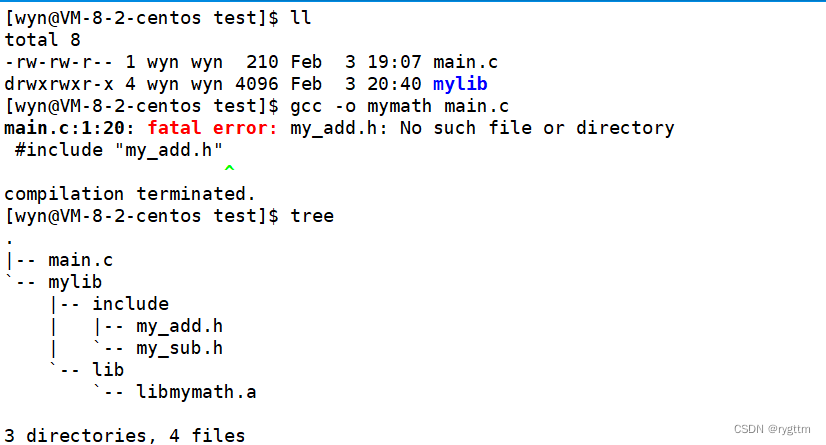Select include folder in tree listing
This screenshot has height=445, width=826.
click(x=131, y=304)
